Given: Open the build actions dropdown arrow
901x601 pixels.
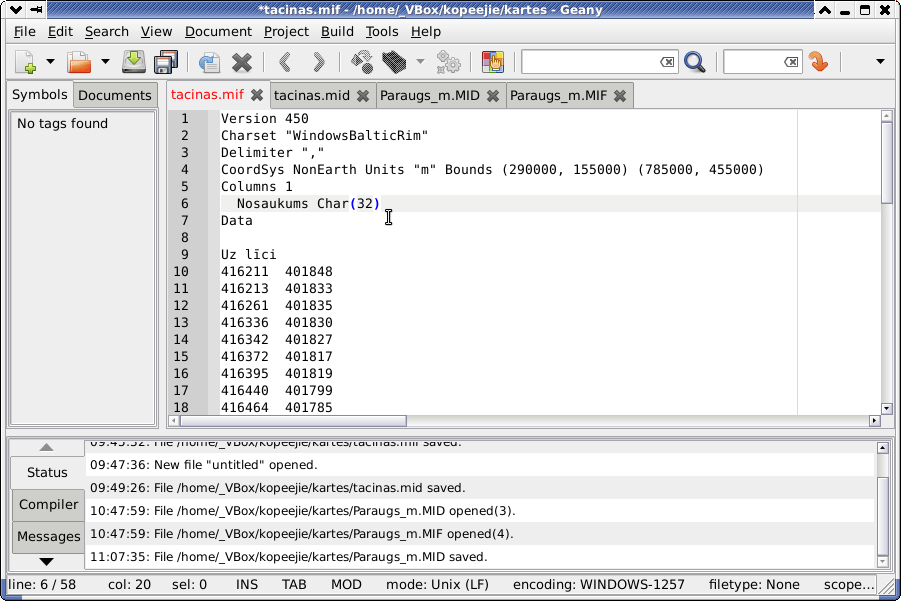Looking at the screenshot, I should (x=420, y=61).
